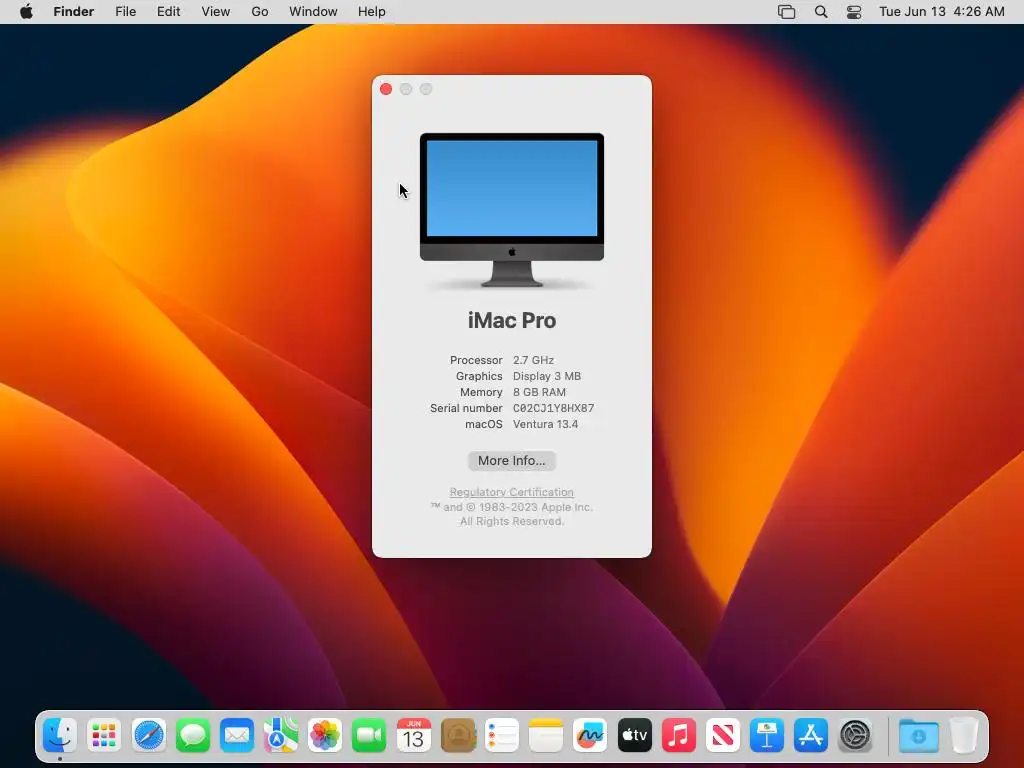Open News from the Dock
1024x768 pixels.
tap(722, 735)
